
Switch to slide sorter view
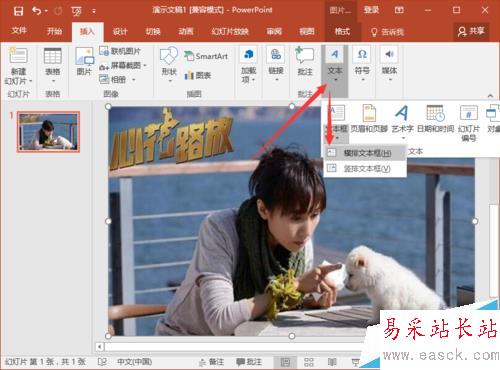(x=309, y=362)
